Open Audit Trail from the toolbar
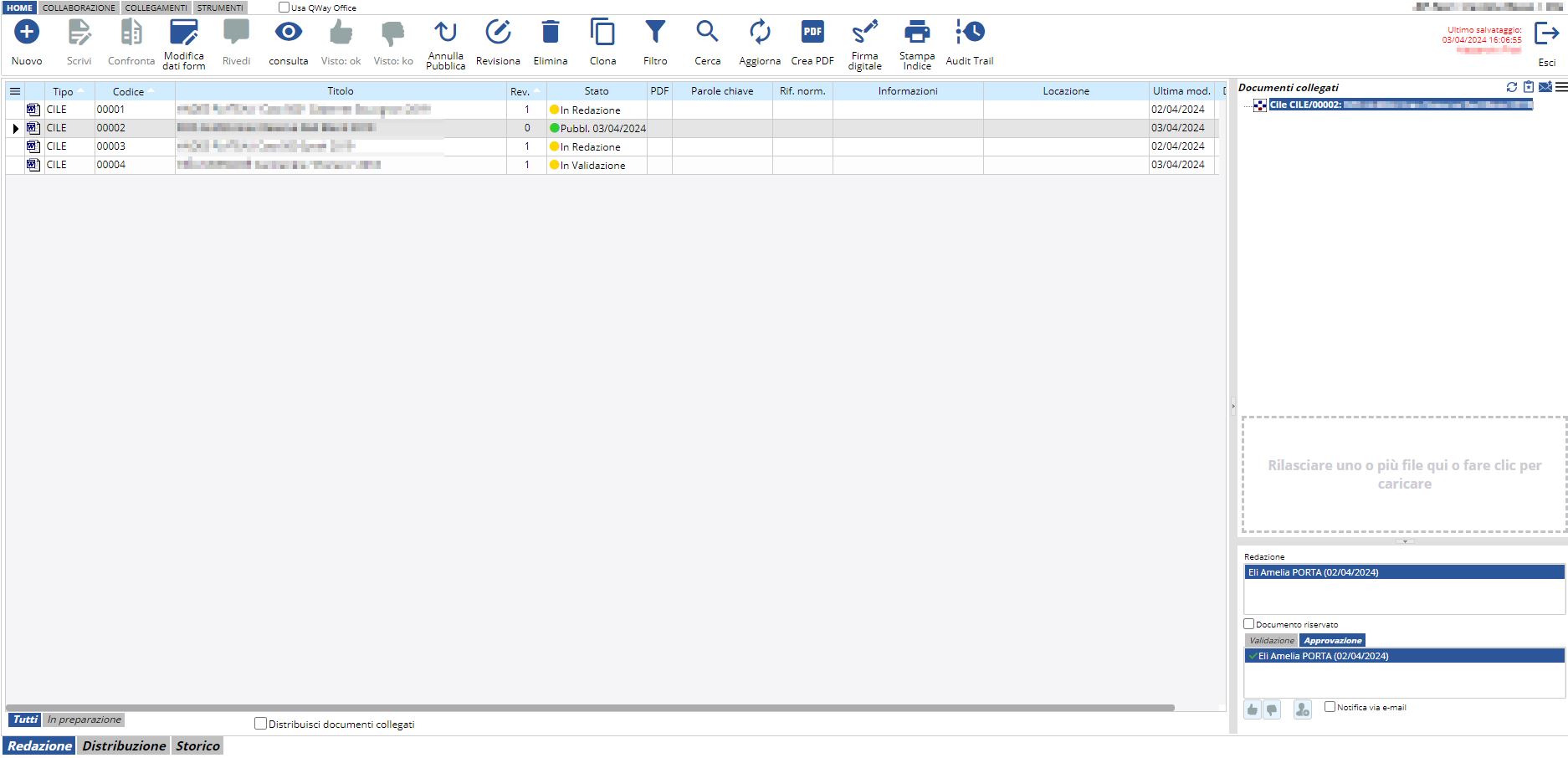Viewport: 1568px width, 758px height. 969,33
